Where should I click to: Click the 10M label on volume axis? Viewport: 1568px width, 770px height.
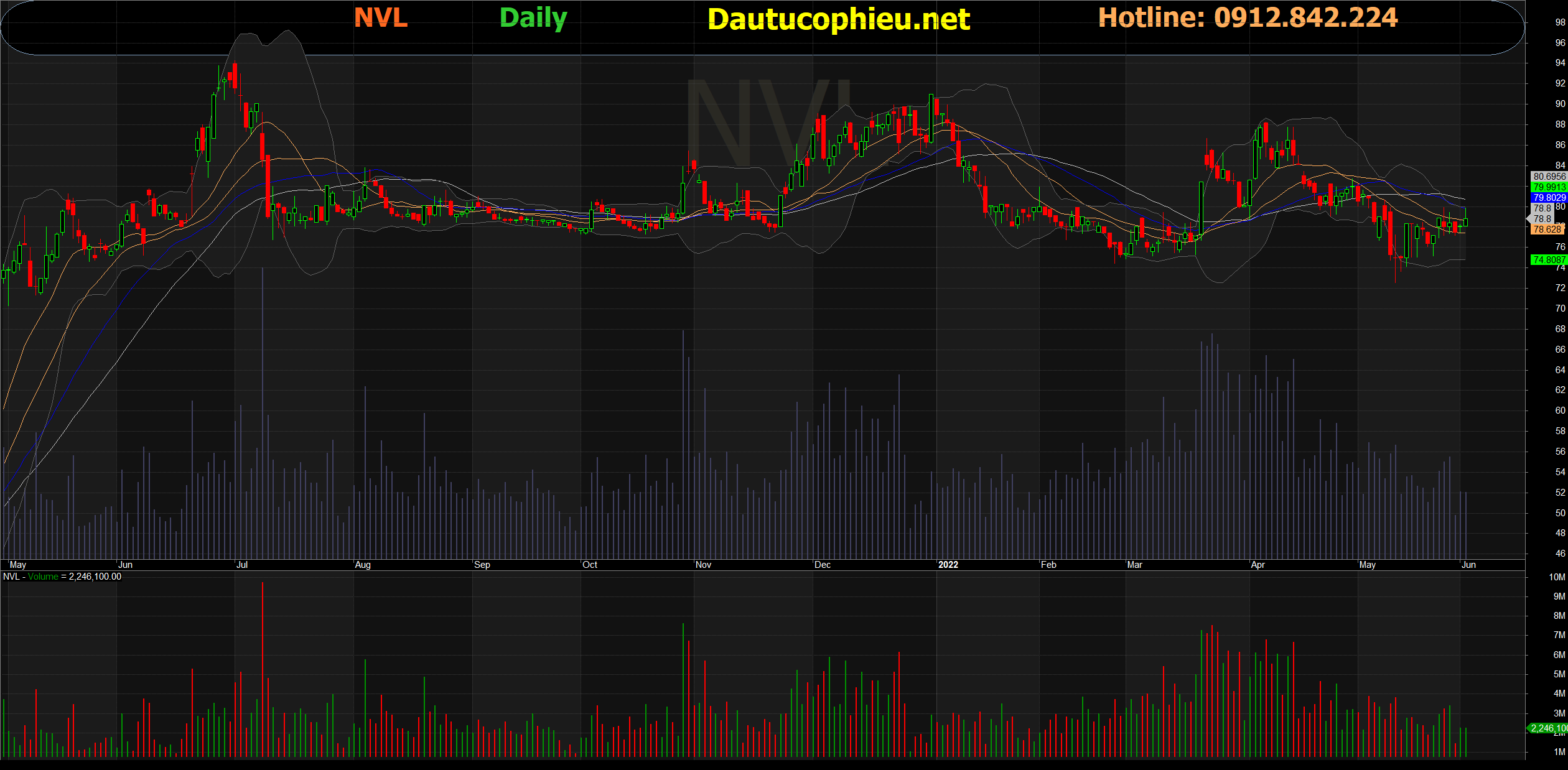[x=1557, y=577]
